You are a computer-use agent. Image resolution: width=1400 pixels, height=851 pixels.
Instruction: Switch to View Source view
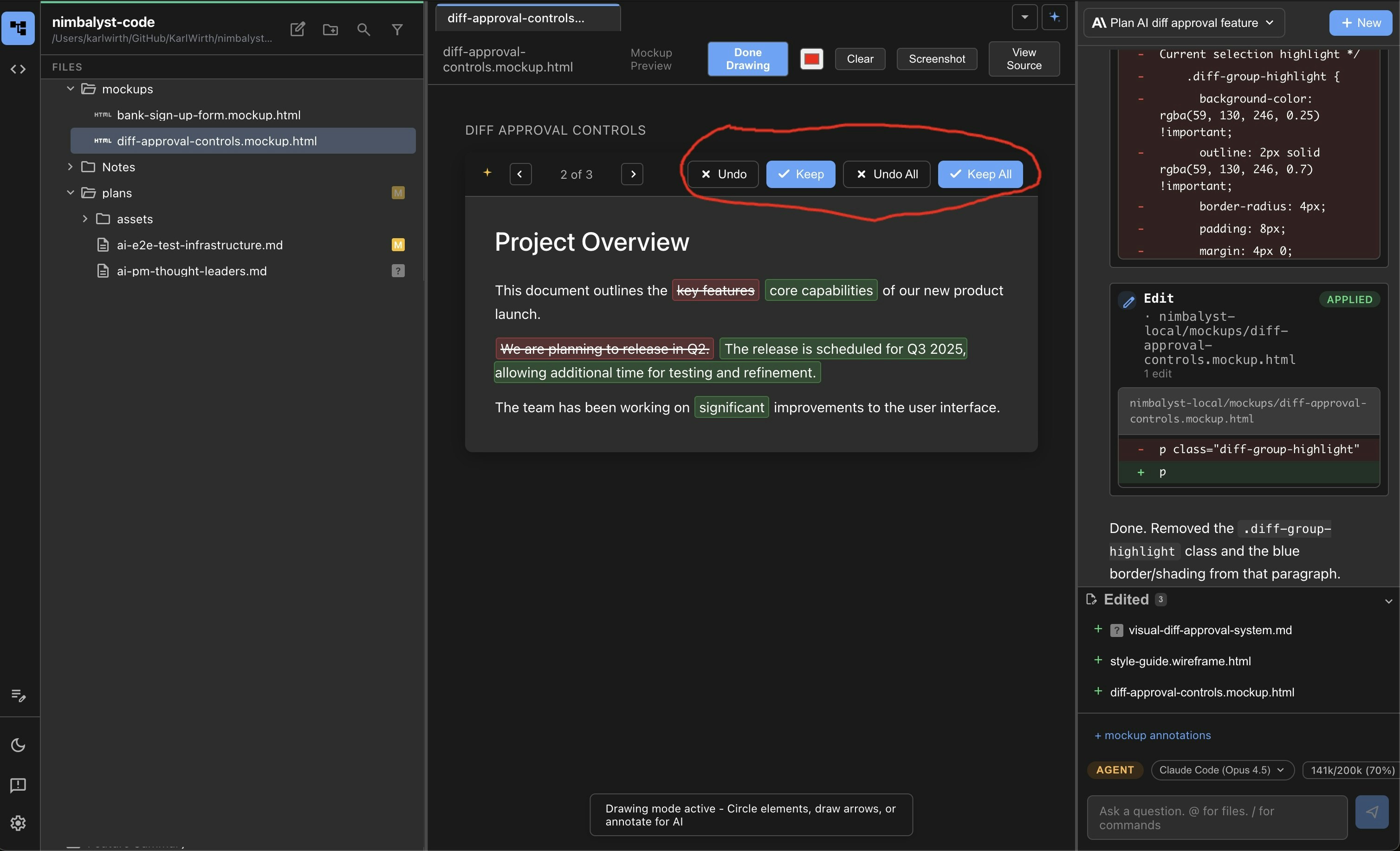[x=1024, y=58]
